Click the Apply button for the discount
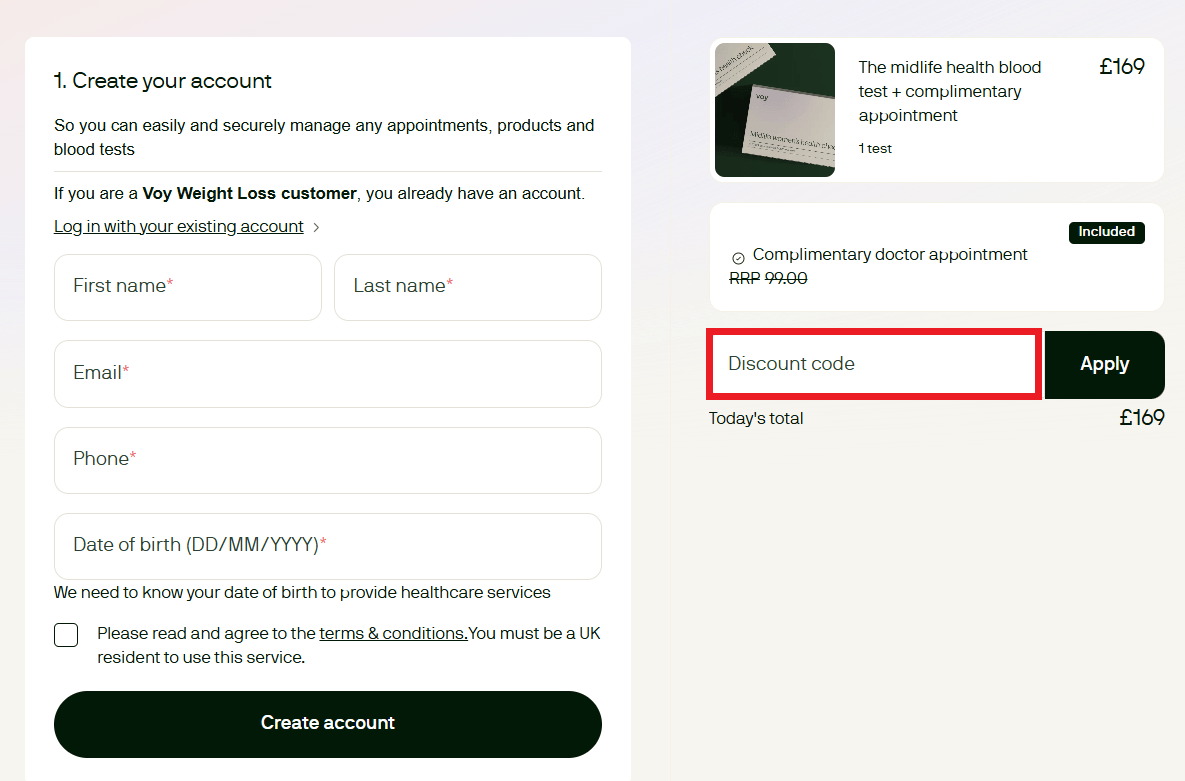 click(1104, 364)
